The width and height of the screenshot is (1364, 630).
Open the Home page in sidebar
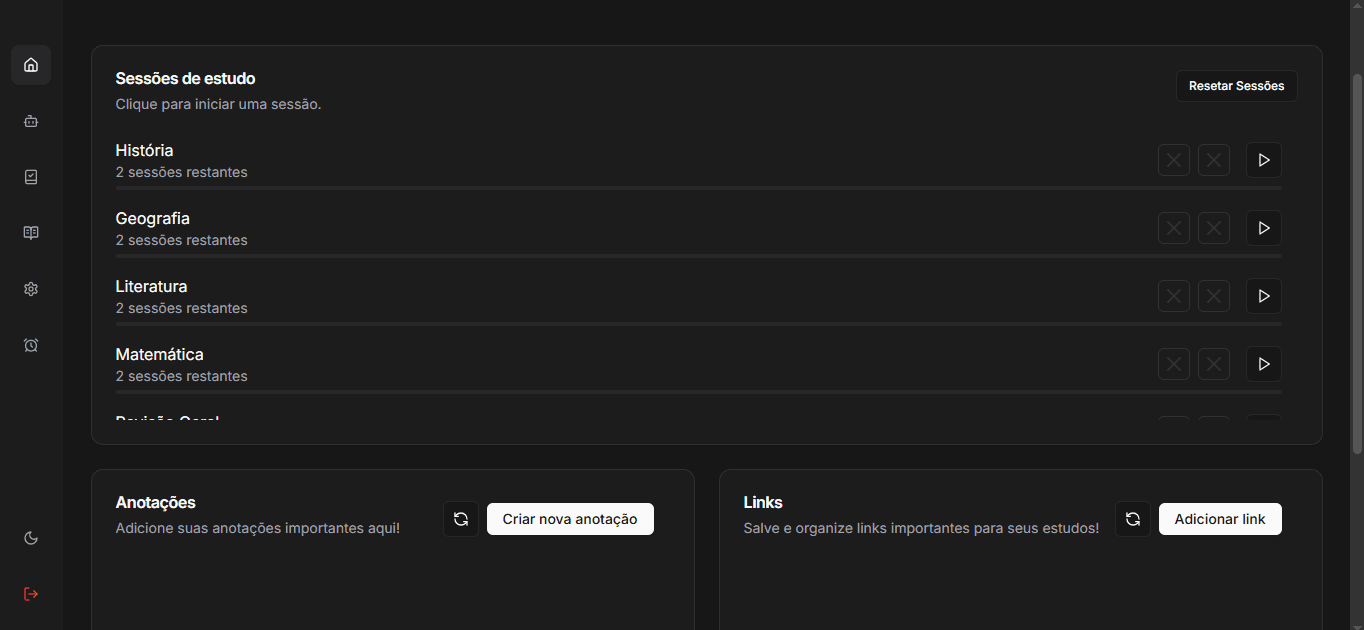pyautogui.click(x=31, y=65)
